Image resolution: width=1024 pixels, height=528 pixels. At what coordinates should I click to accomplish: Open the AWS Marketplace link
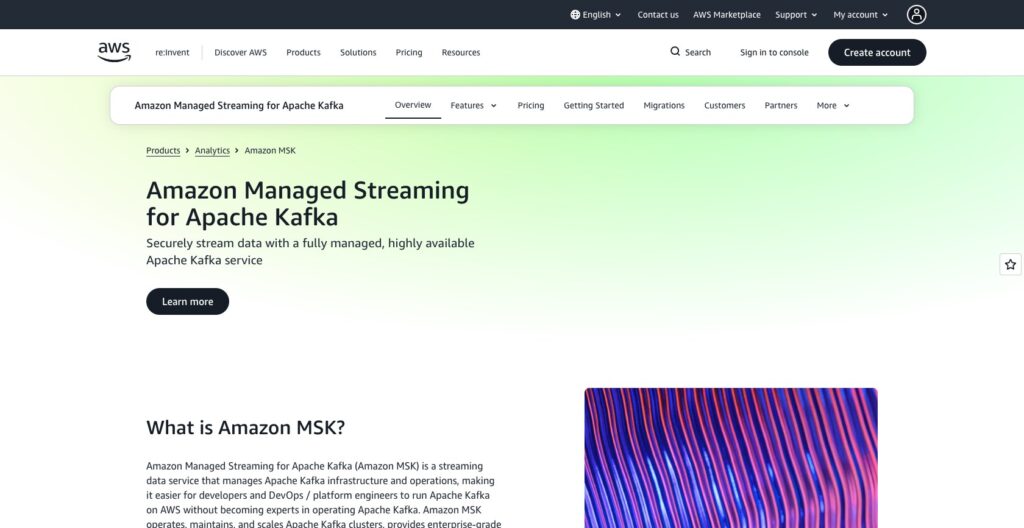point(727,14)
